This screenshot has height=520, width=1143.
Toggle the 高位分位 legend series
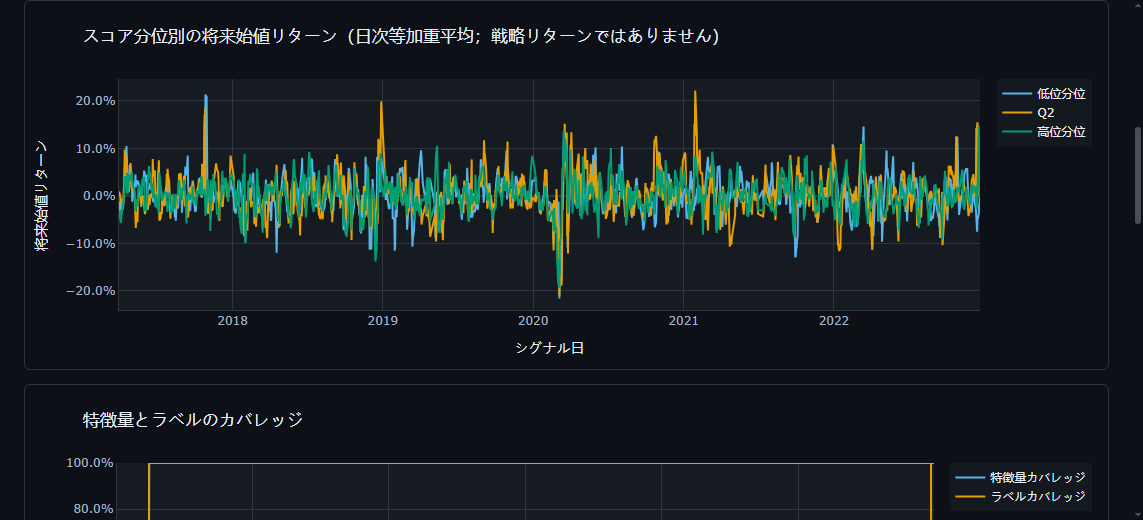1044,132
